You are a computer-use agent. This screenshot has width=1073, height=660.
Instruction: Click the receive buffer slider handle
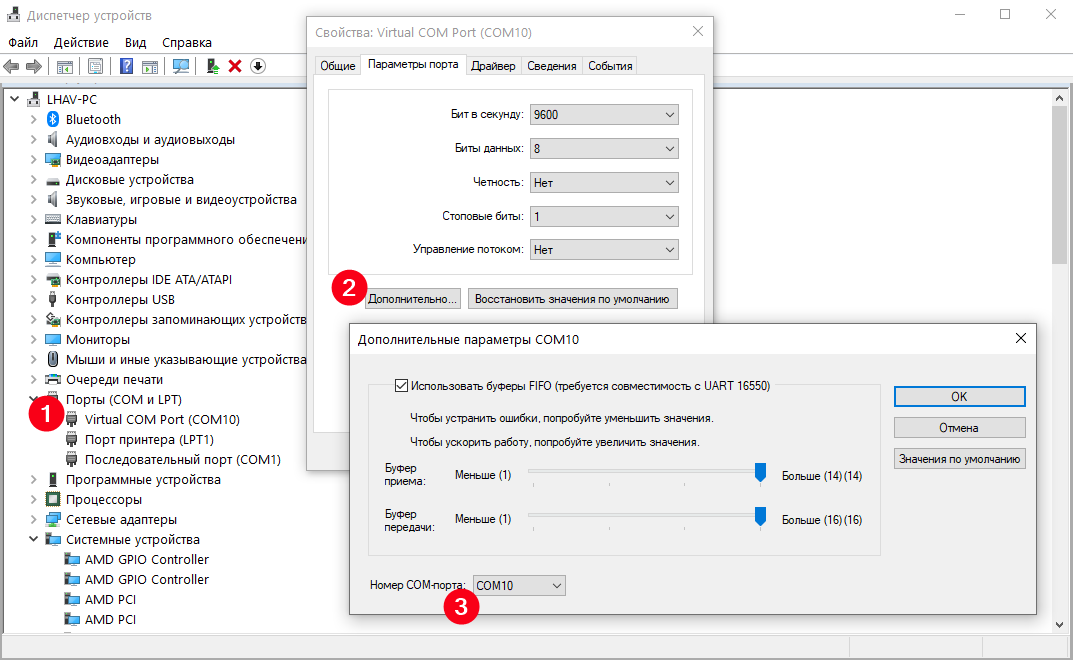[x=760, y=473]
